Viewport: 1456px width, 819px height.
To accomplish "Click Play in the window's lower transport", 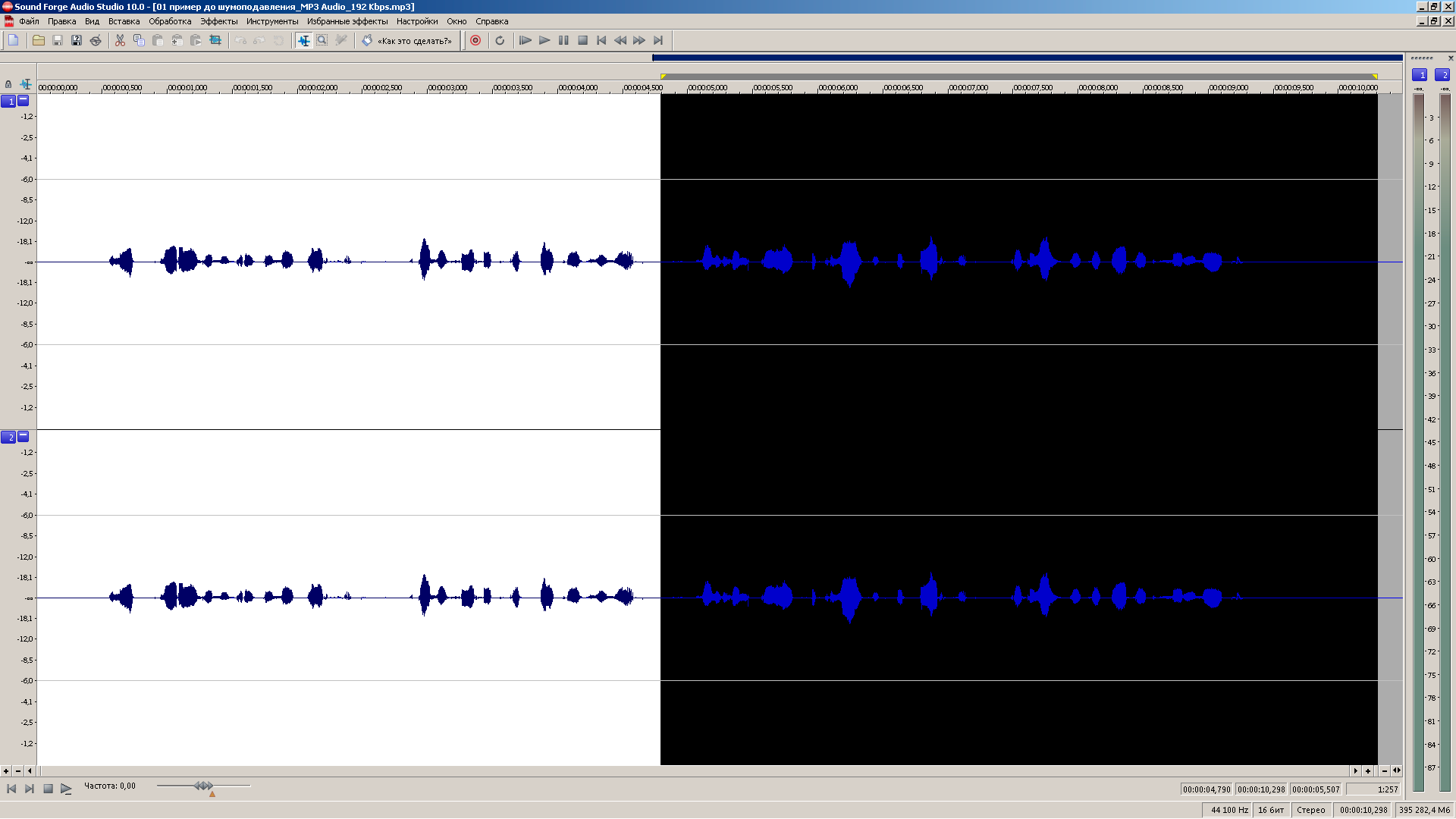I will (x=66, y=789).
